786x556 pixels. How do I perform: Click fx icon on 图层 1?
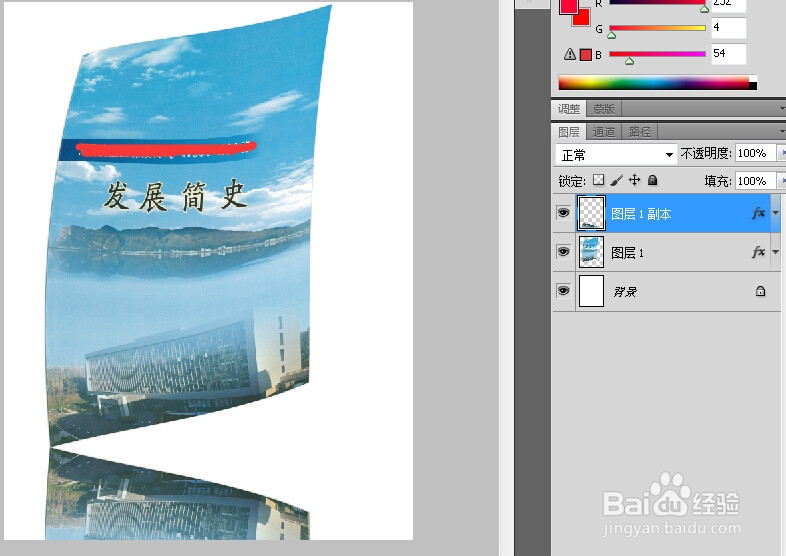pyautogui.click(x=758, y=252)
